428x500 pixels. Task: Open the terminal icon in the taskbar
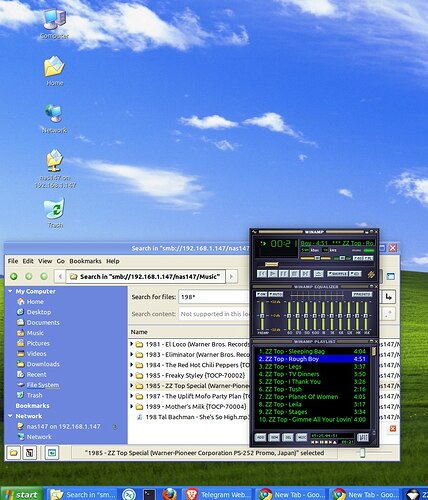click(x=149, y=494)
